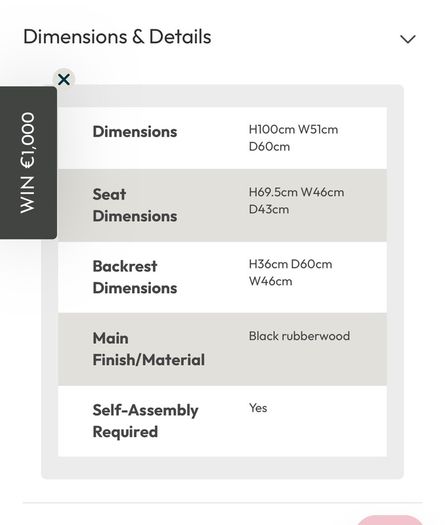Click the Yes self-assembly value

coord(258,408)
